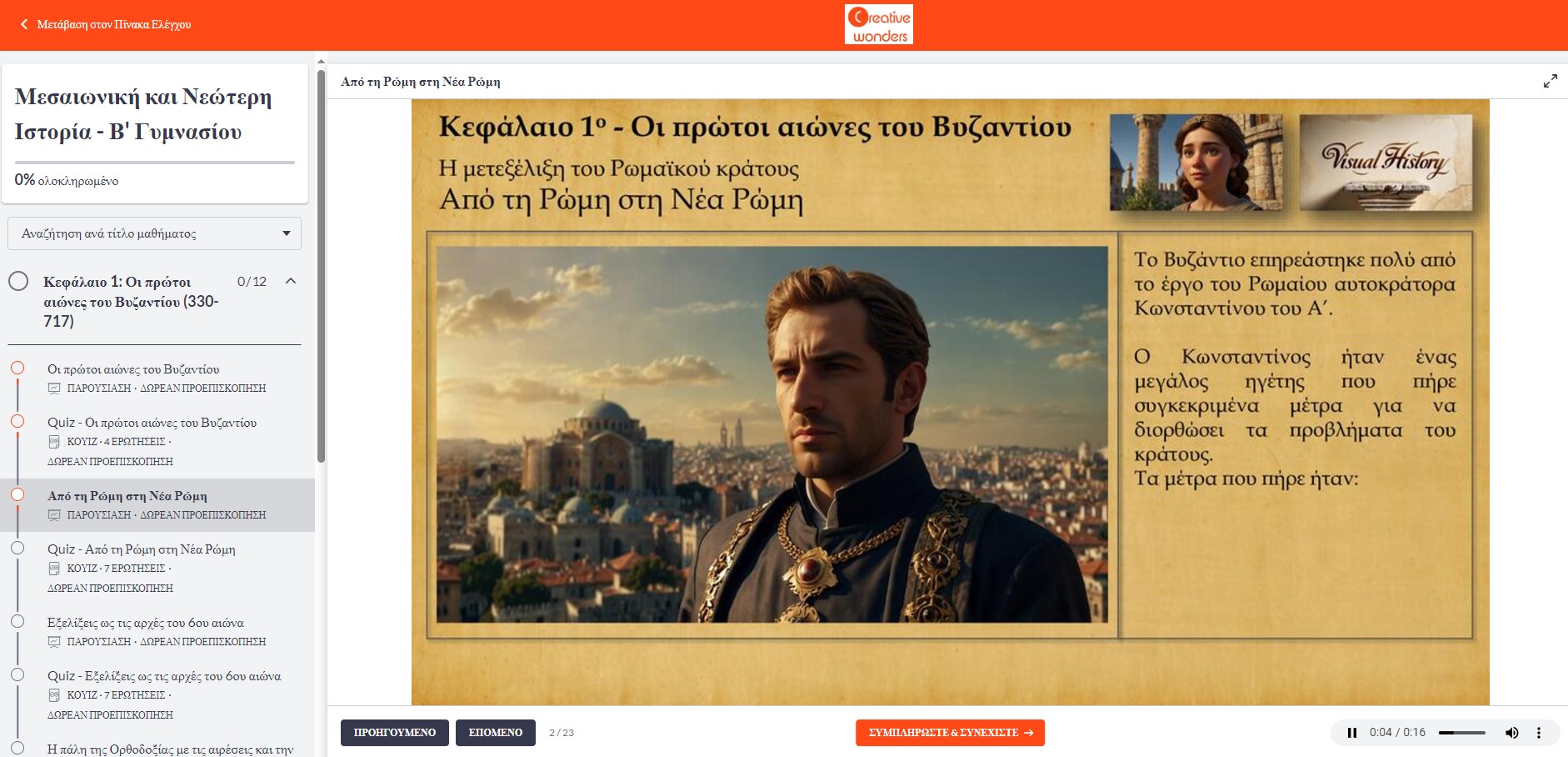Open lesson Εξελίξεις ως τις αρχές του 6ου αιώνα
1568x757 pixels.
point(146,623)
